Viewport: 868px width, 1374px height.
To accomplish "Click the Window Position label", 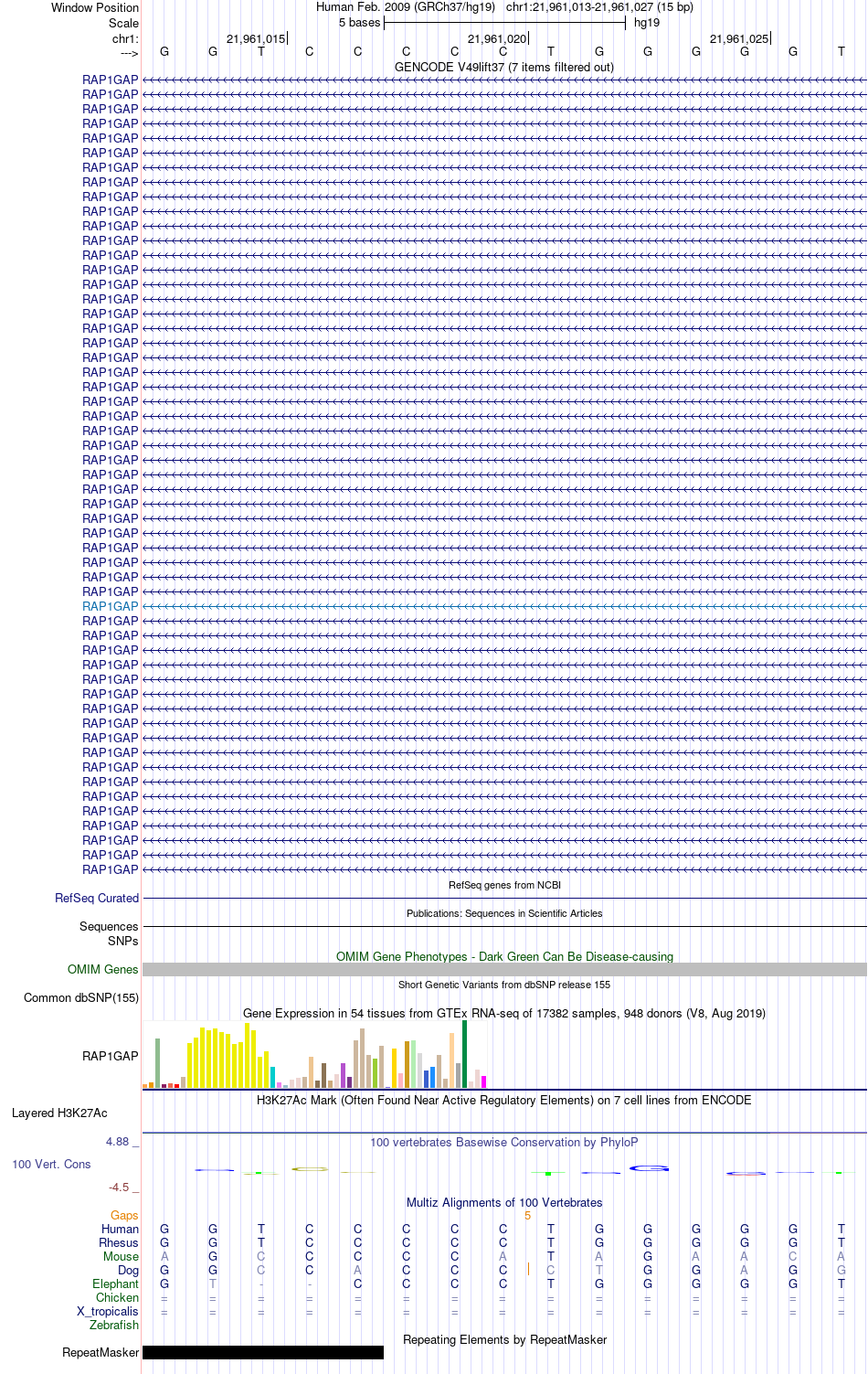I will [95, 7].
